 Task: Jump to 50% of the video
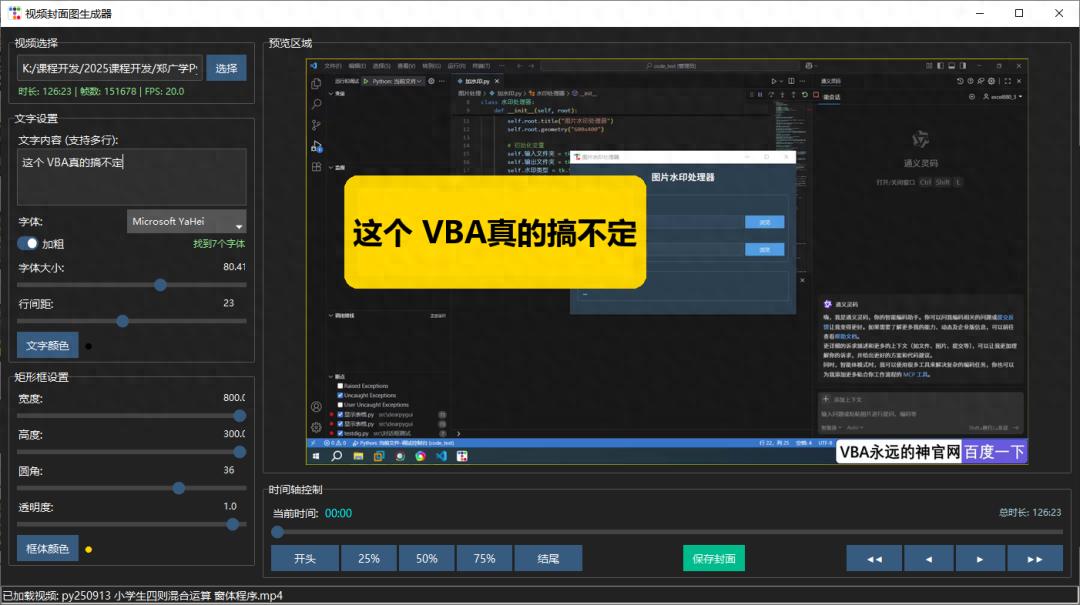[427, 558]
